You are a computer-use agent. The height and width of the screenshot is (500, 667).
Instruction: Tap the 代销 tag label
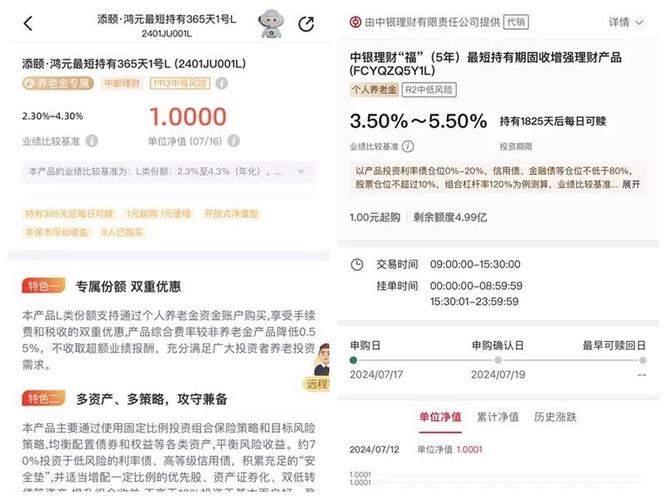[x=516, y=22]
